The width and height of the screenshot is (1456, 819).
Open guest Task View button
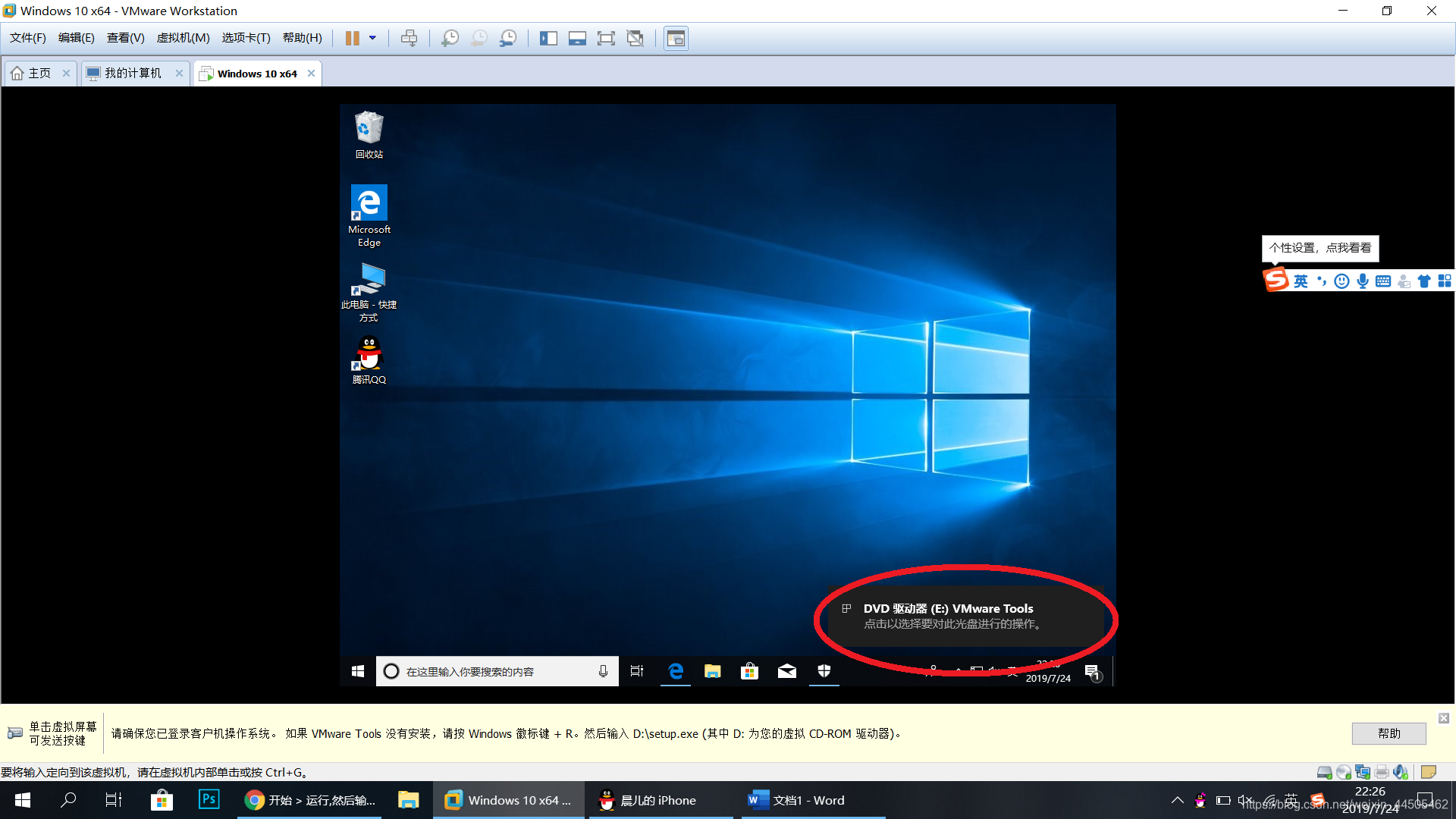pyautogui.click(x=637, y=671)
